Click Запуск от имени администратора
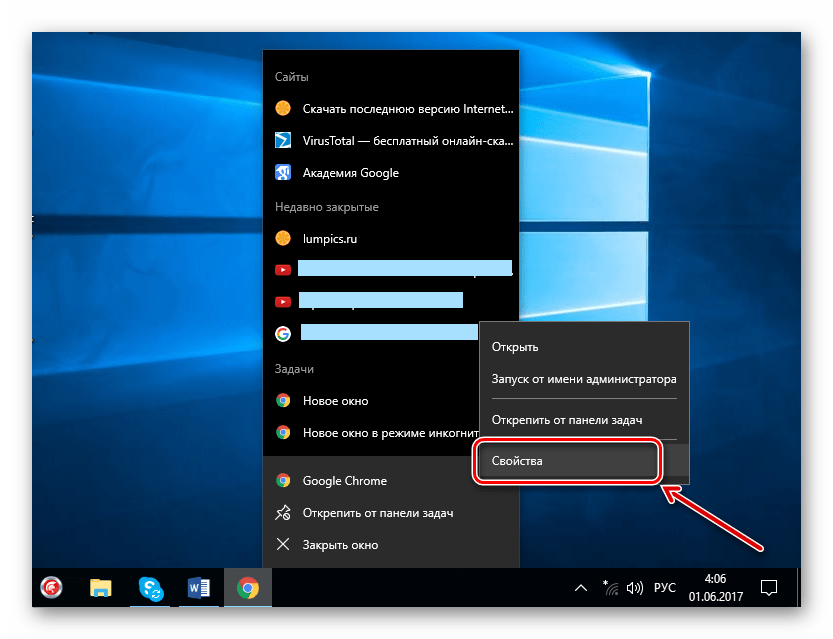Image resolution: width=833 pixels, height=639 pixels. click(583, 379)
